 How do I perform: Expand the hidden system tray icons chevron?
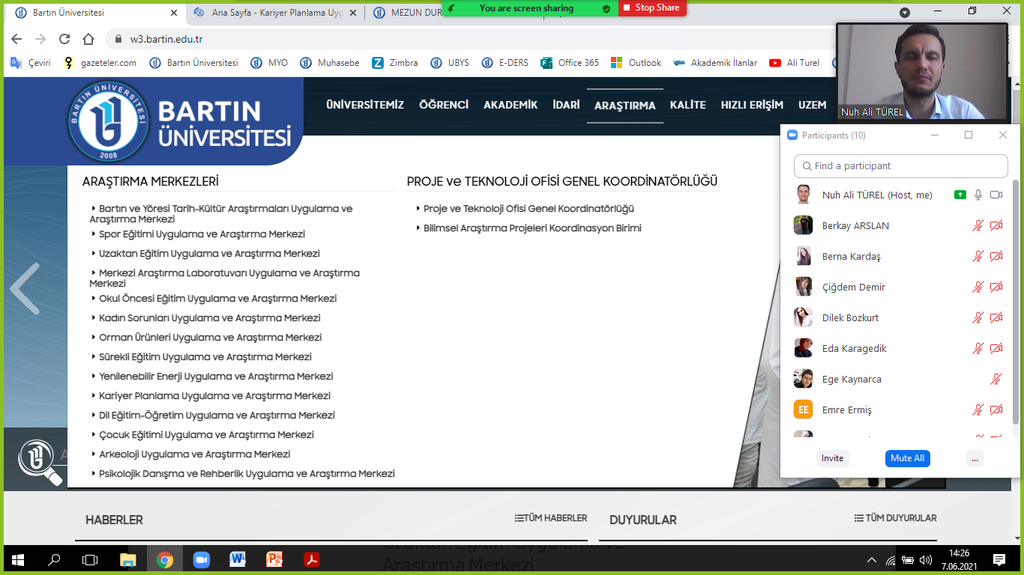[871, 560]
